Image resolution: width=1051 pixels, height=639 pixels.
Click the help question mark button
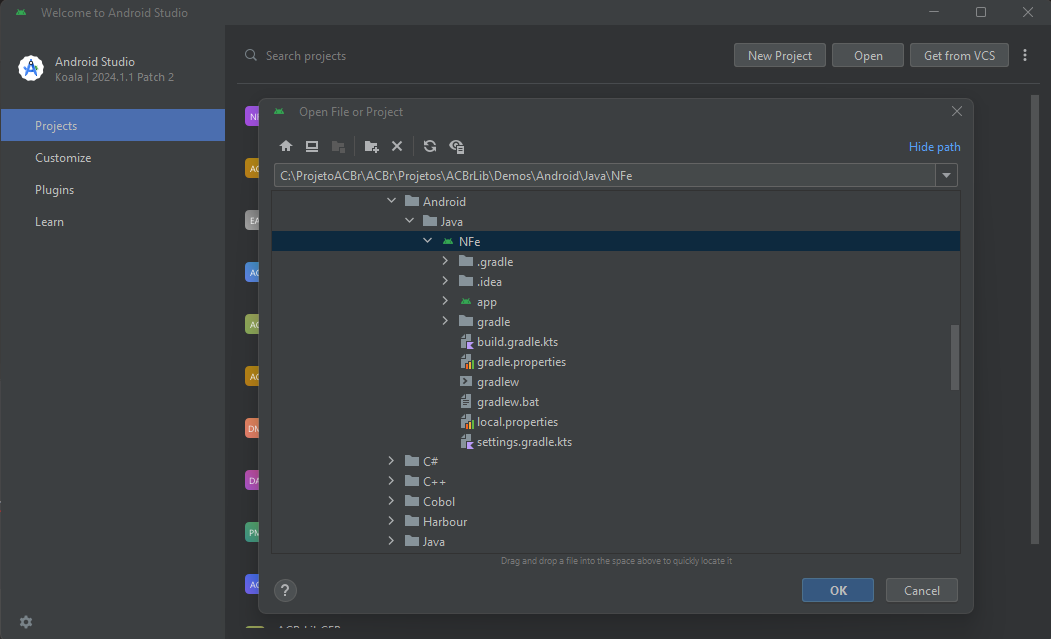click(x=285, y=590)
